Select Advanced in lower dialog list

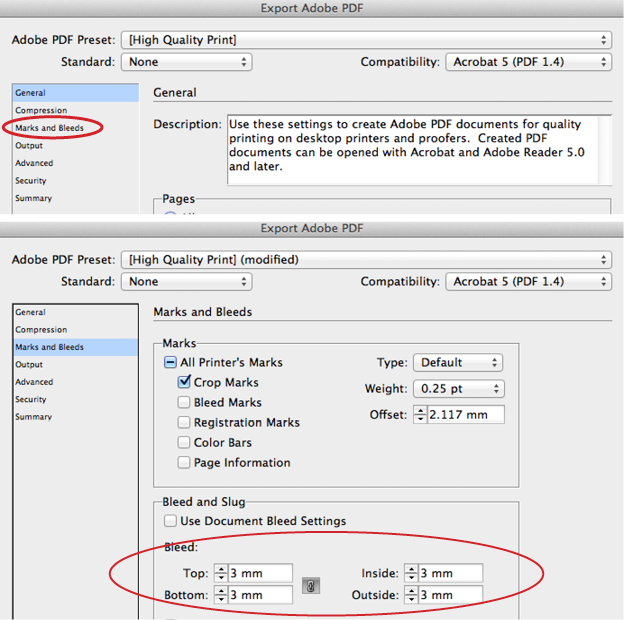click(76, 382)
